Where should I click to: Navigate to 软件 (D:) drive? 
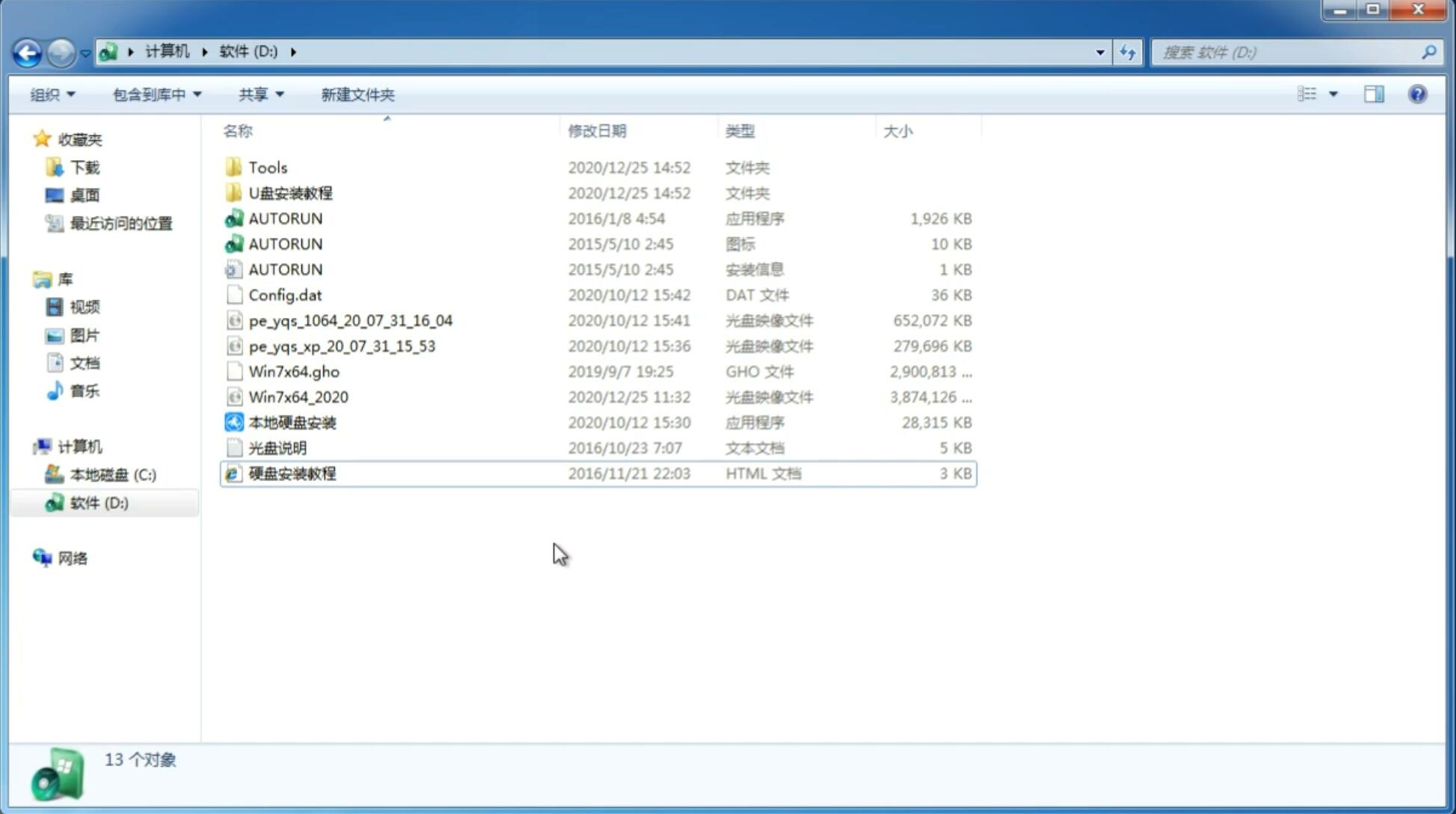[x=99, y=502]
